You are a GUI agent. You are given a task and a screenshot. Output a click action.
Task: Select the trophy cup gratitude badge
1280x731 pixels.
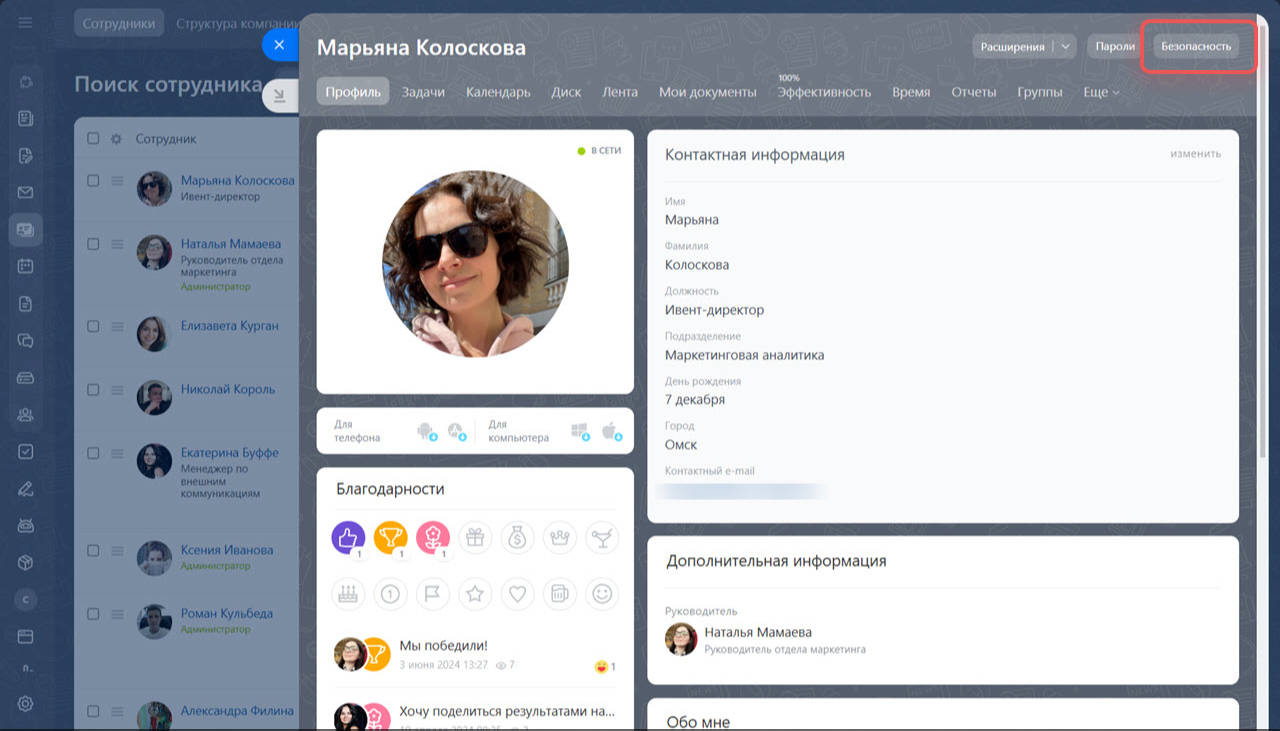coord(390,538)
